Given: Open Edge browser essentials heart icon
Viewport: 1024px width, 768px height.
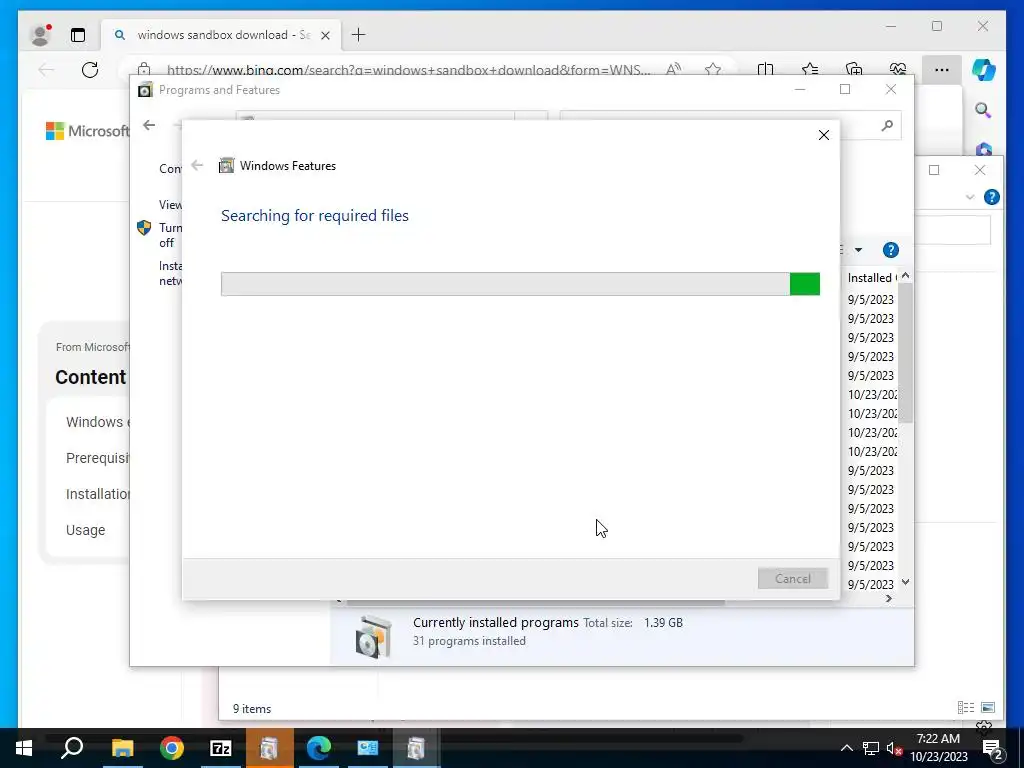Looking at the screenshot, I should (x=898, y=69).
